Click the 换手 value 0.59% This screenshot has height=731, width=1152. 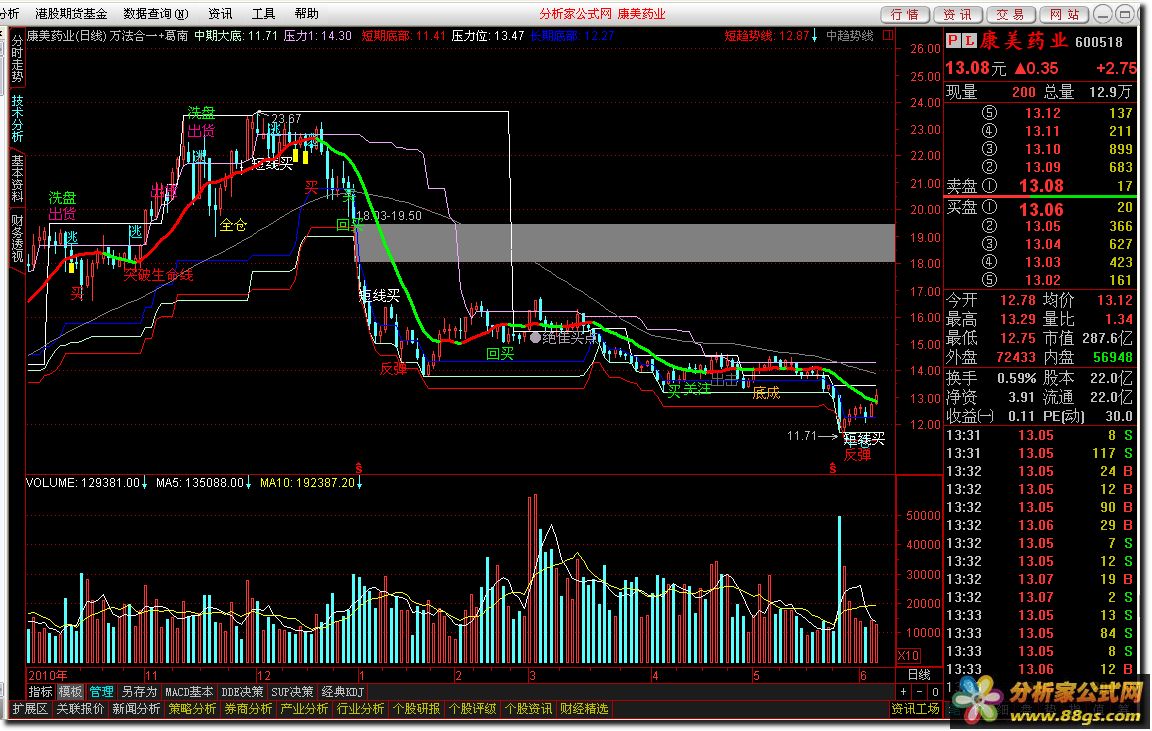1016,378
